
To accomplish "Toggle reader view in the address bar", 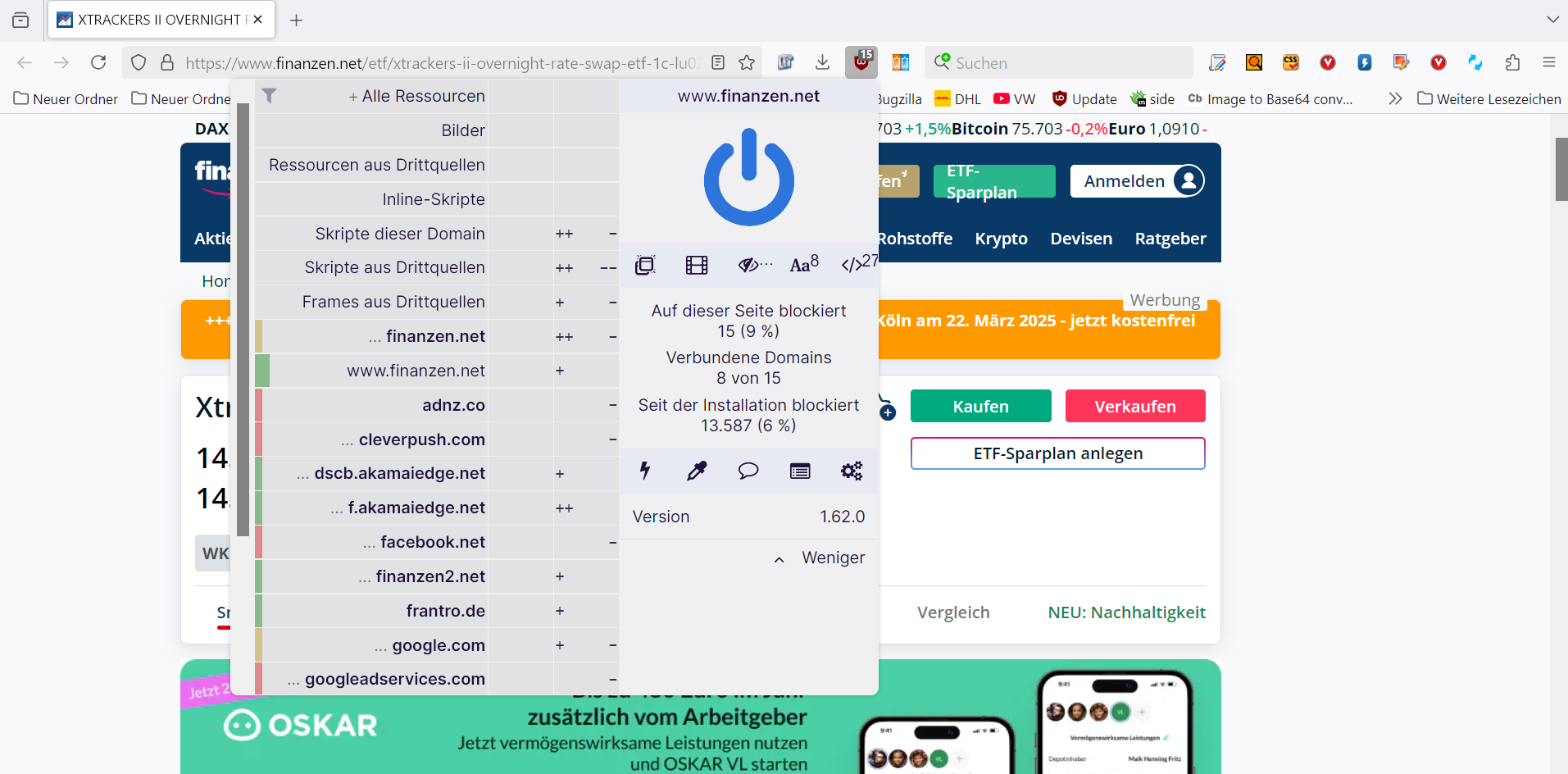I will (x=718, y=62).
